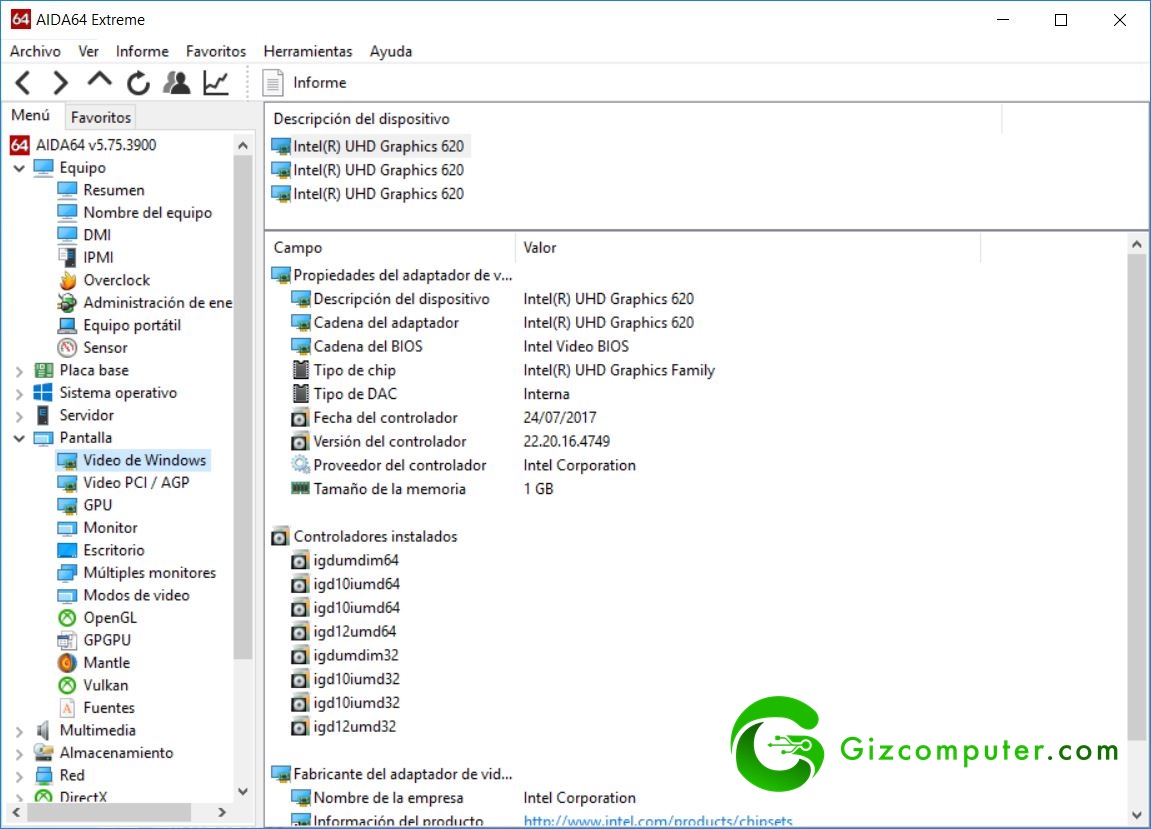
Task: Select the third Intel UHD Graphics 620 device
Action: (369, 194)
